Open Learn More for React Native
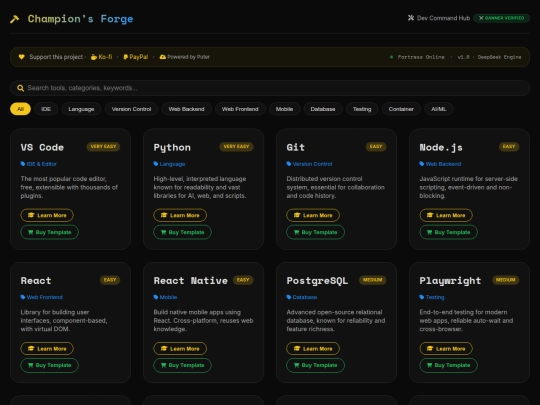 click(180, 349)
